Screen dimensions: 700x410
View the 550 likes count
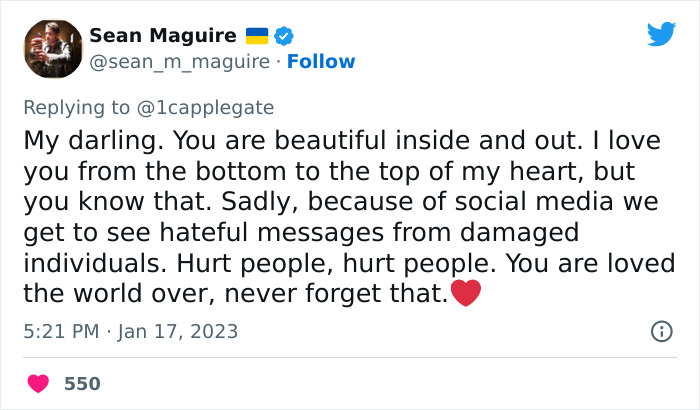pyautogui.click(x=82, y=383)
